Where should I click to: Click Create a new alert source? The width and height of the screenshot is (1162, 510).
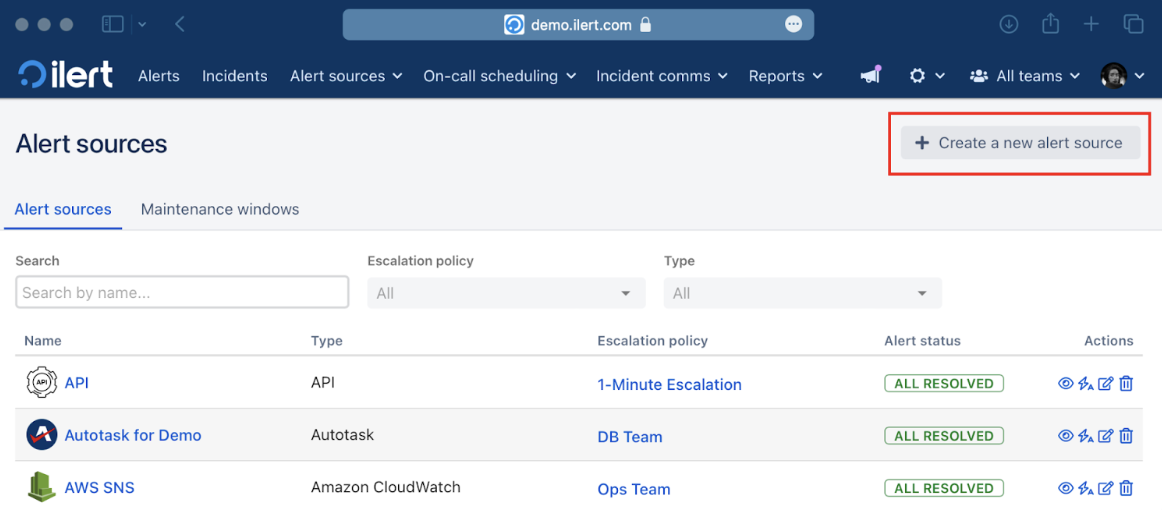1020,142
